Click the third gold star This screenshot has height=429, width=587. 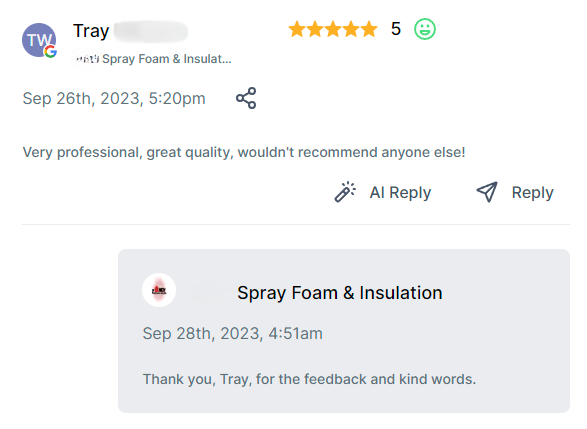333,29
